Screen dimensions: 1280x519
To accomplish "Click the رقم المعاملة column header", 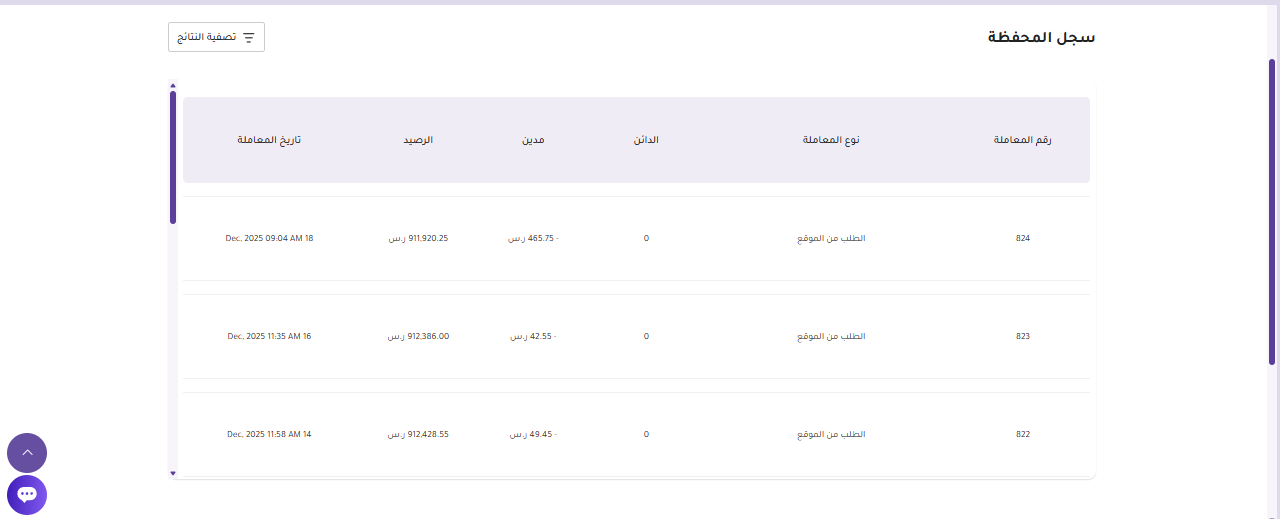I will click(x=1022, y=140).
